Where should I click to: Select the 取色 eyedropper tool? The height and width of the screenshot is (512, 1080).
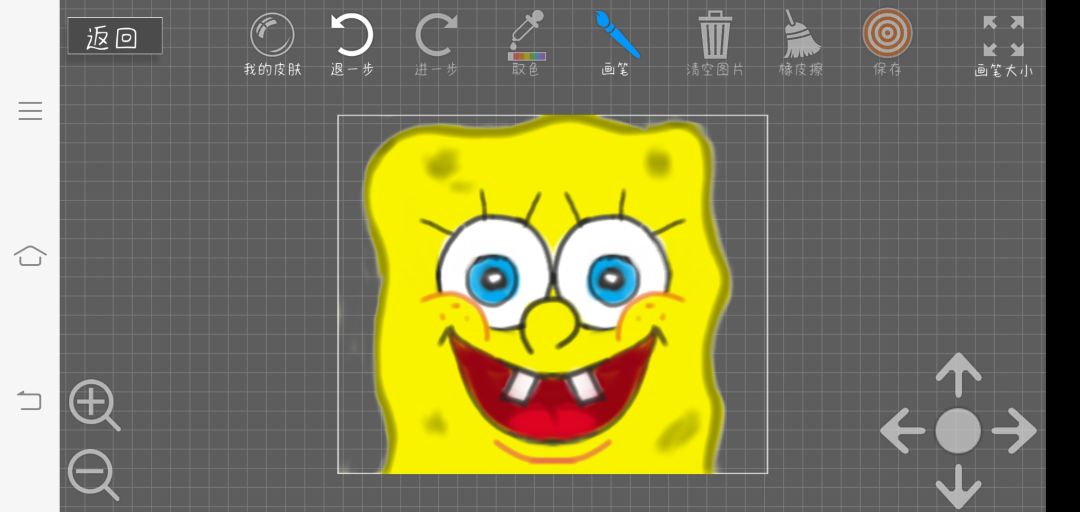(526, 43)
